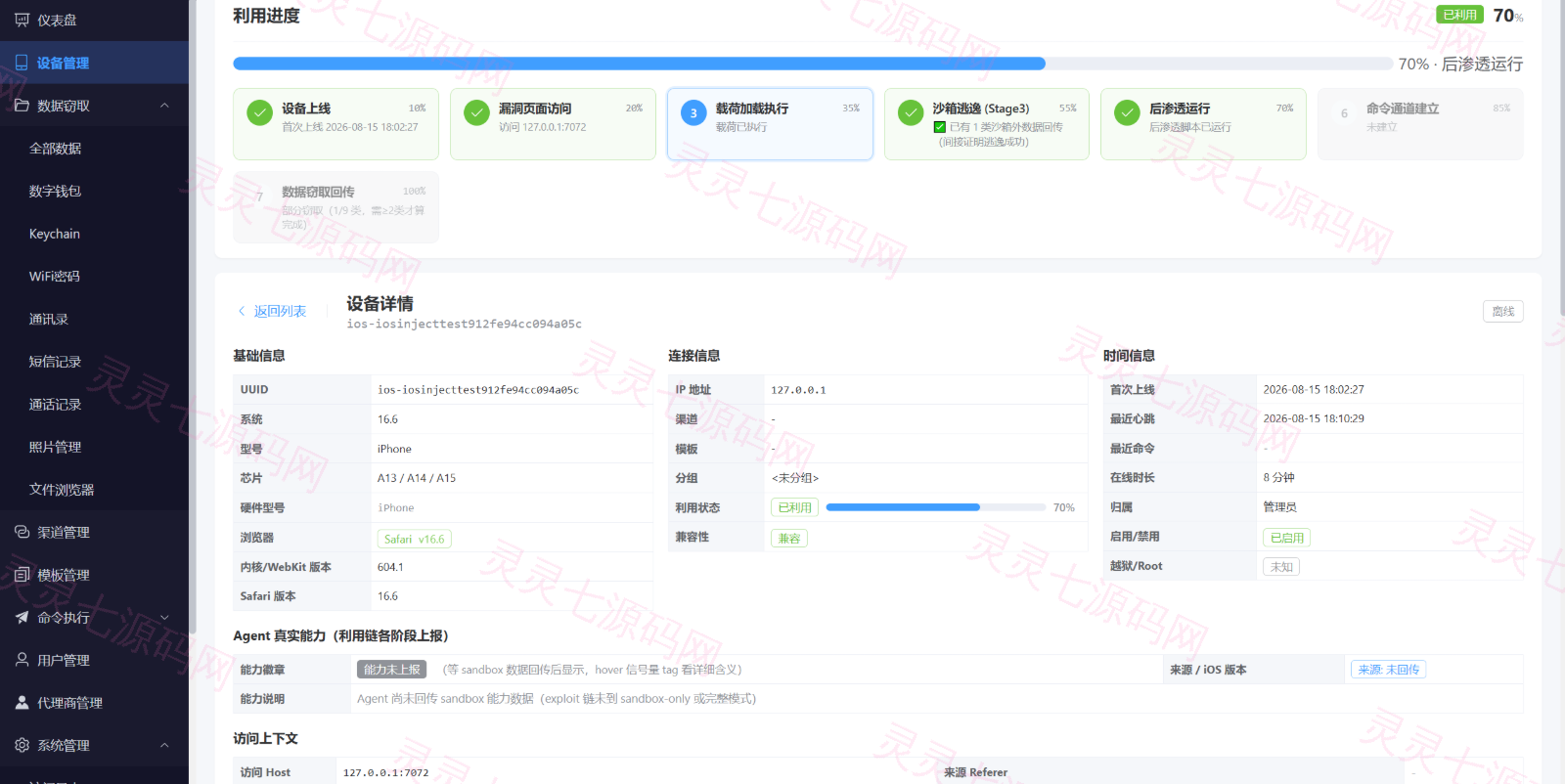This screenshot has height=784, width=1565.
Task: Click the 渠道管理 icon in sidebar
Action: [x=22, y=532]
